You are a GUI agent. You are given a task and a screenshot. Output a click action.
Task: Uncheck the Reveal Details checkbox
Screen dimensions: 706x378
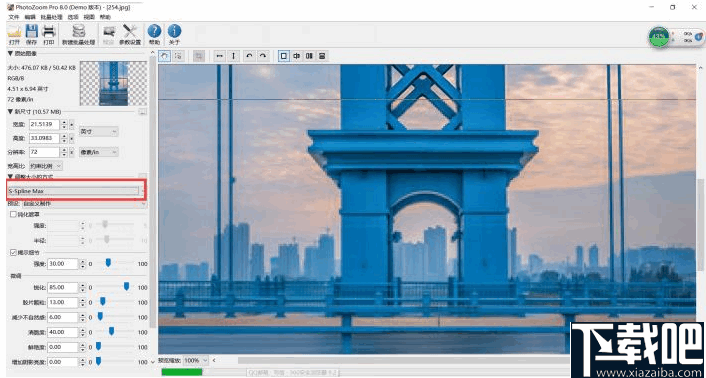tap(13, 252)
